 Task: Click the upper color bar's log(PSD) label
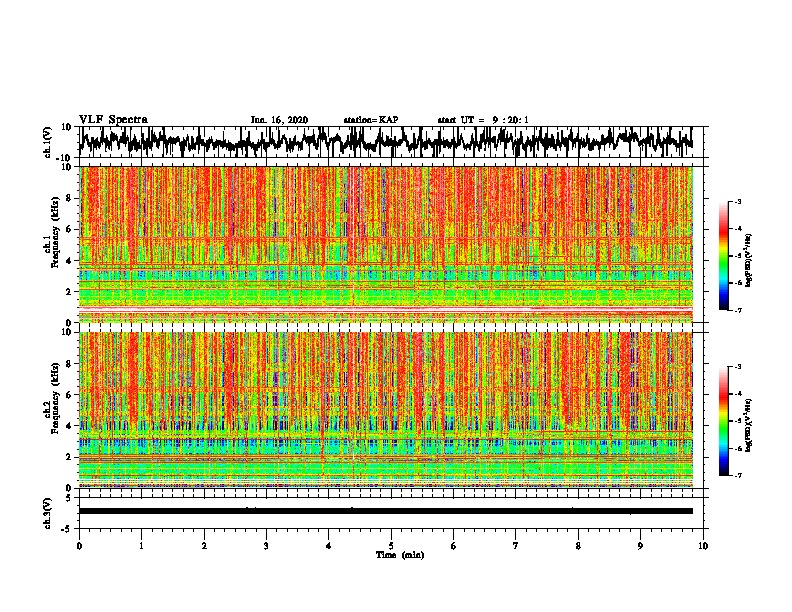click(749, 261)
